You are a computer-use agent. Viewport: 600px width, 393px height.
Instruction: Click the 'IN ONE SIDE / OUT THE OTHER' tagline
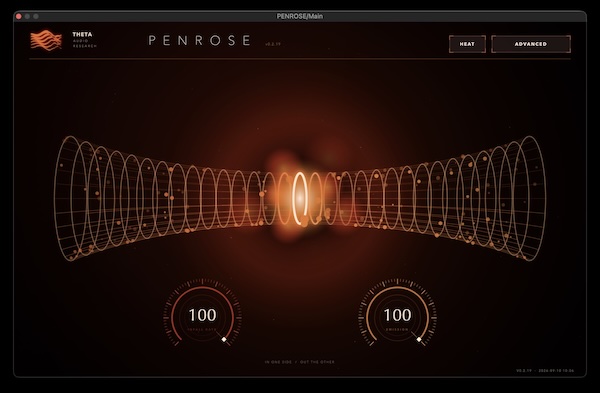click(300, 362)
